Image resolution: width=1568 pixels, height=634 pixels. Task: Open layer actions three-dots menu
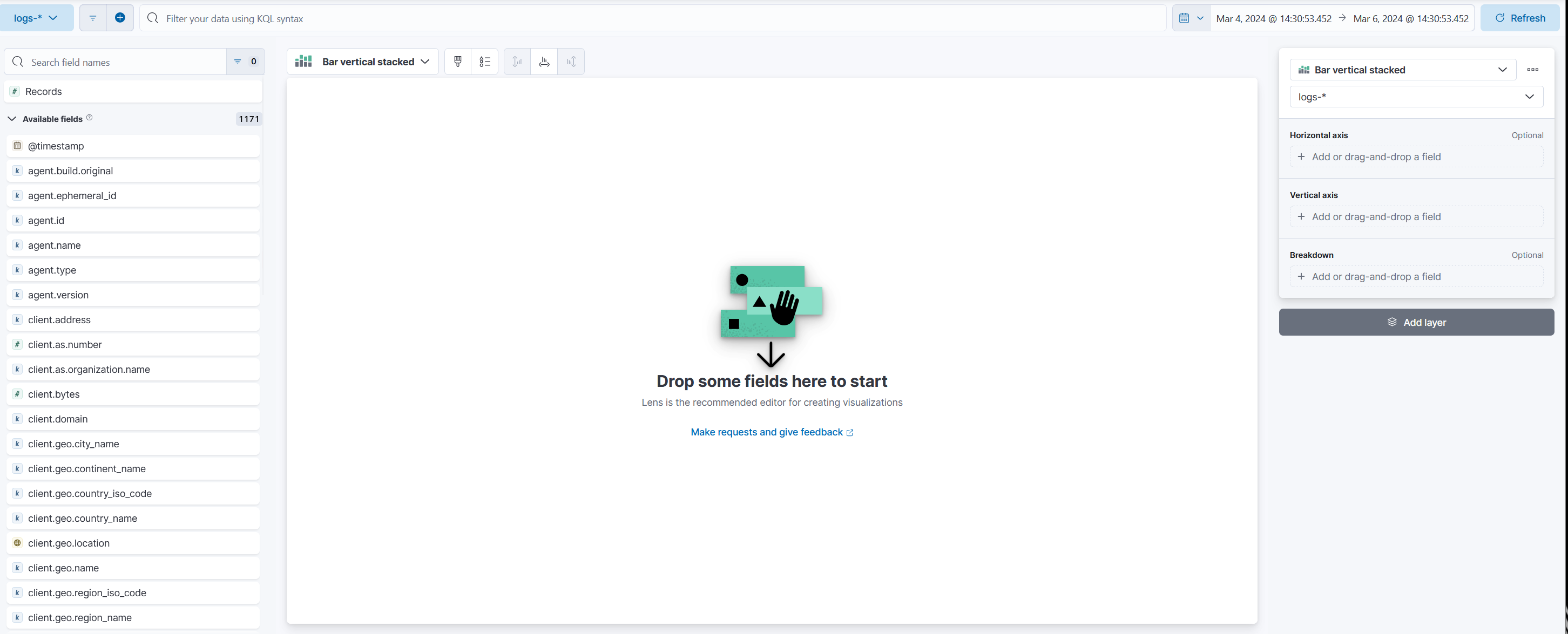click(x=1532, y=70)
